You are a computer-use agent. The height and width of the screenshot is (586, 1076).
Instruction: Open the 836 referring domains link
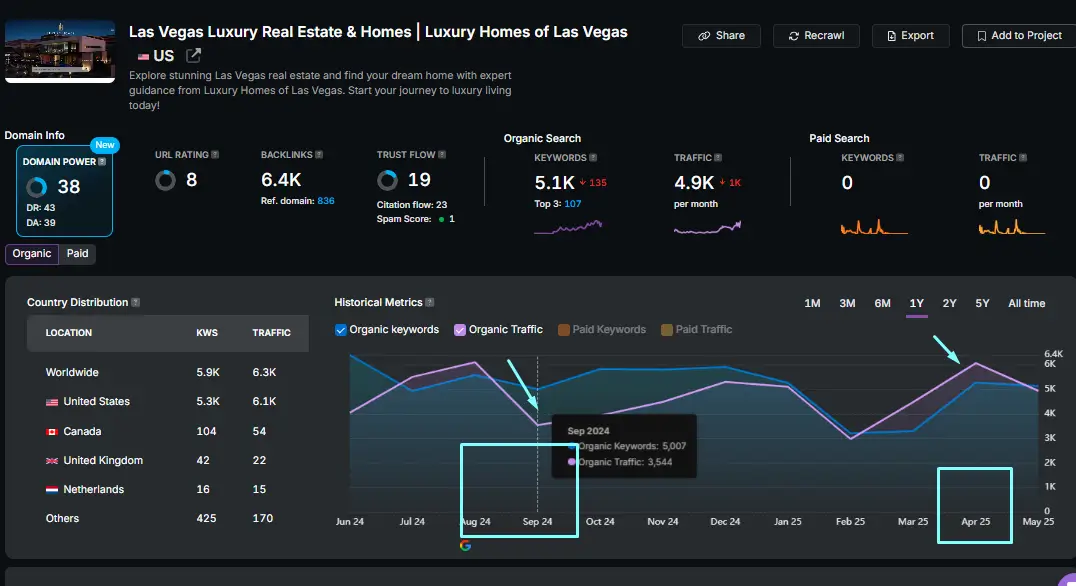point(326,201)
